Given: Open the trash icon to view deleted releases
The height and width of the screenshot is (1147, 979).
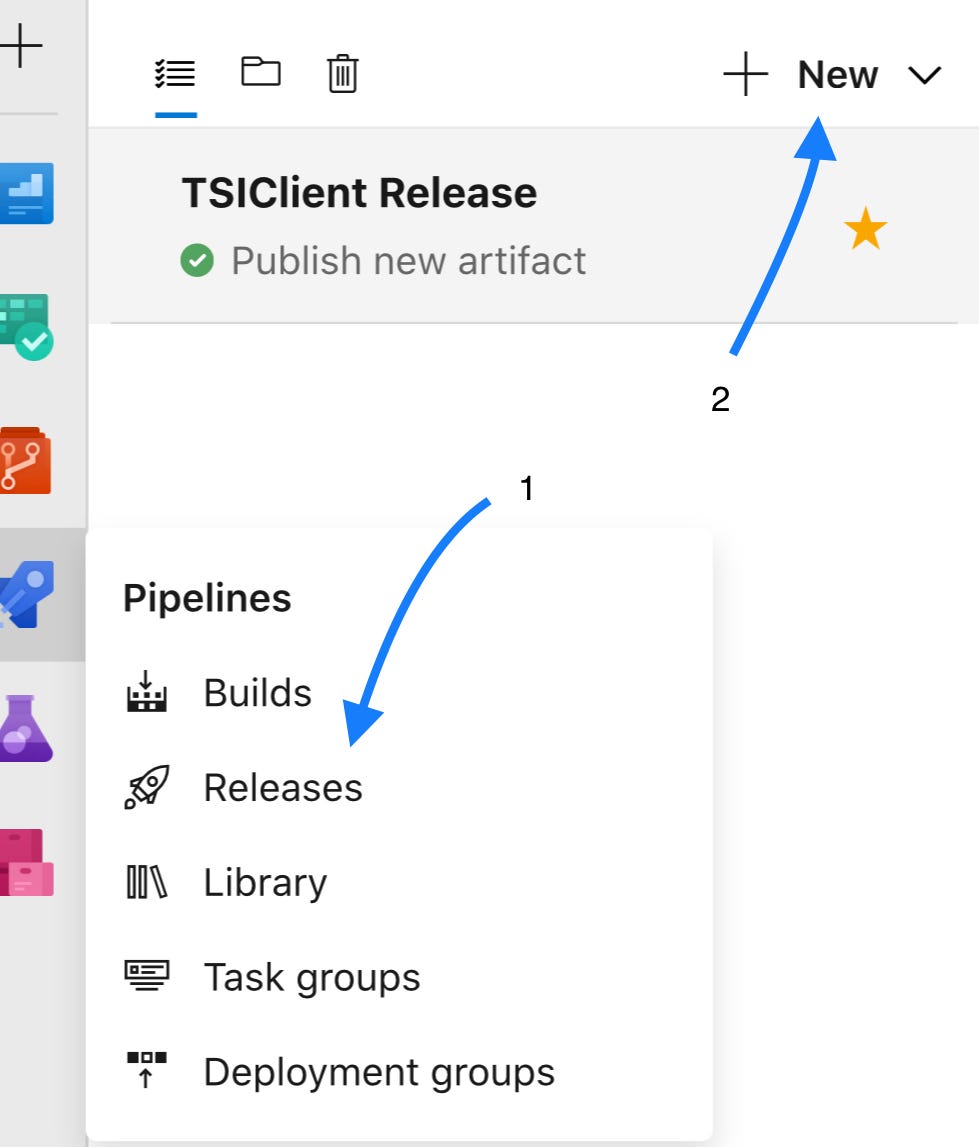Looking at the screenshot, I should pos(341,73).
